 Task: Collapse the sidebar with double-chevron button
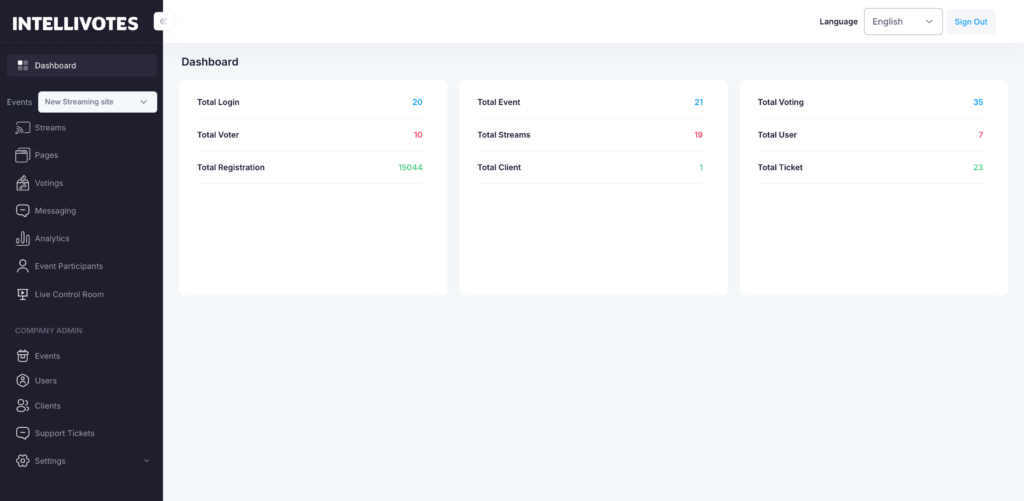[x=162, y=21]
